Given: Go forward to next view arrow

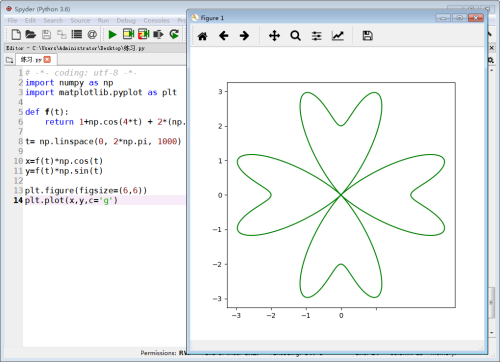Looking at the screenshot, I should 244,36.
